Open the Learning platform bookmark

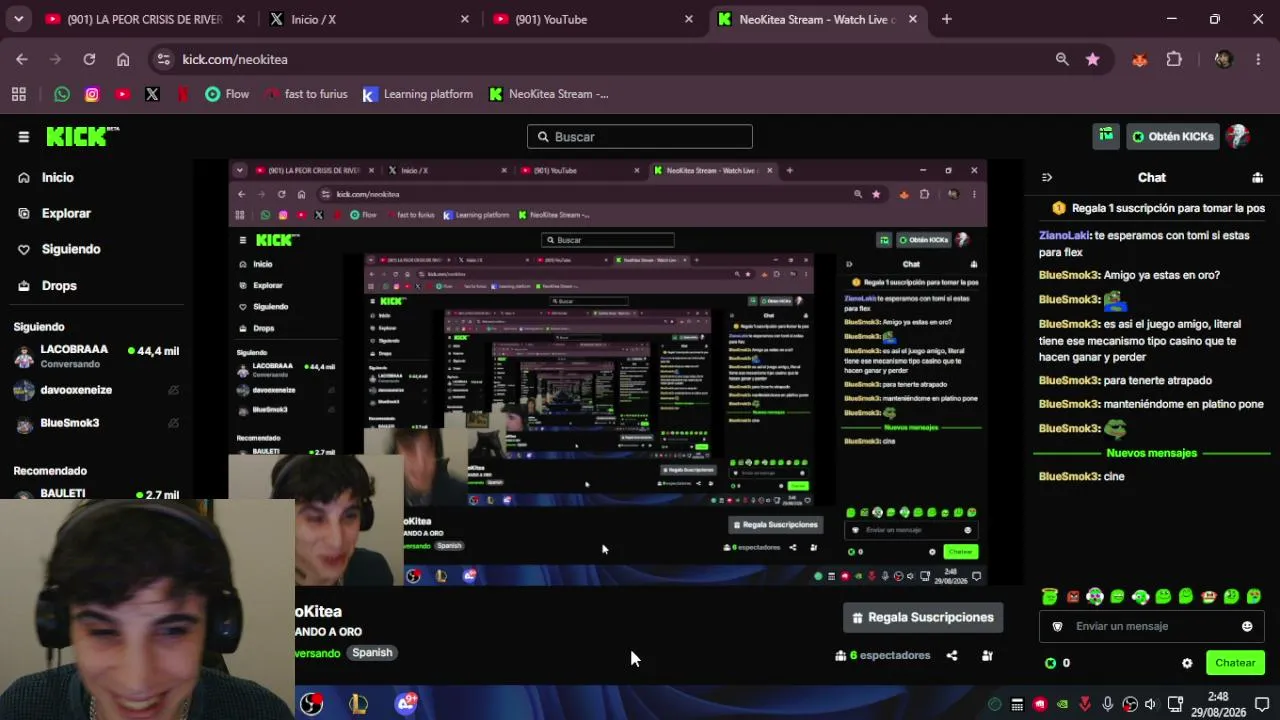point(418,94)
